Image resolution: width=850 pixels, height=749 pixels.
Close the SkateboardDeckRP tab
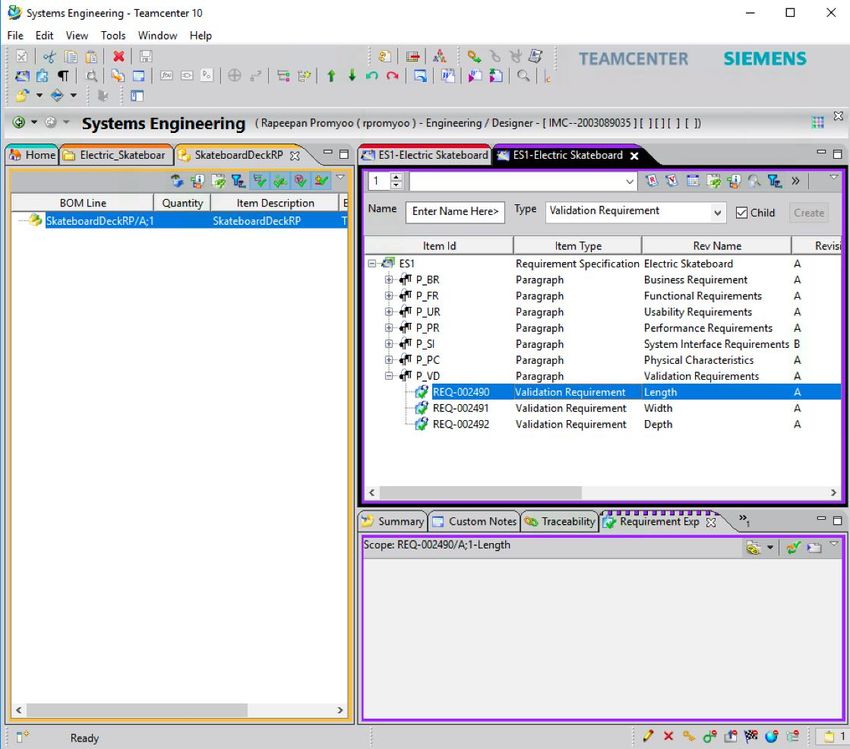[295, 156]
